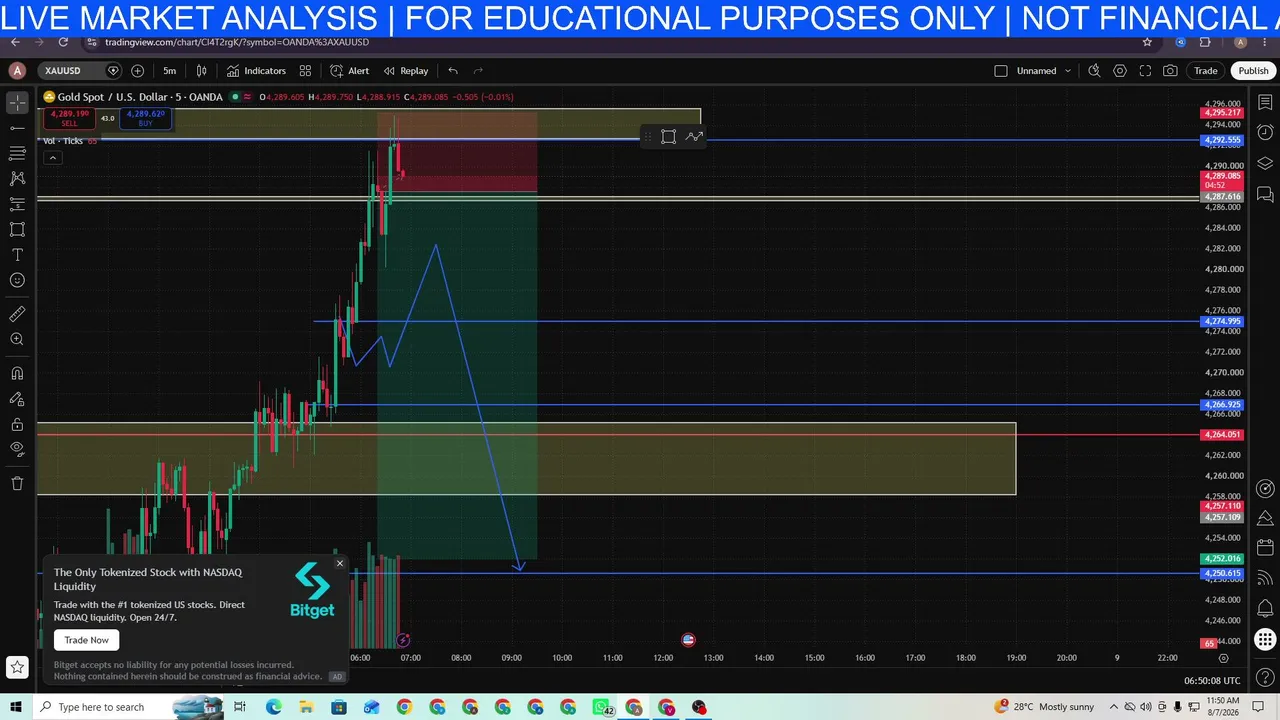
Task: Open the candlestick chart type menu
Action: click(202, 71)
